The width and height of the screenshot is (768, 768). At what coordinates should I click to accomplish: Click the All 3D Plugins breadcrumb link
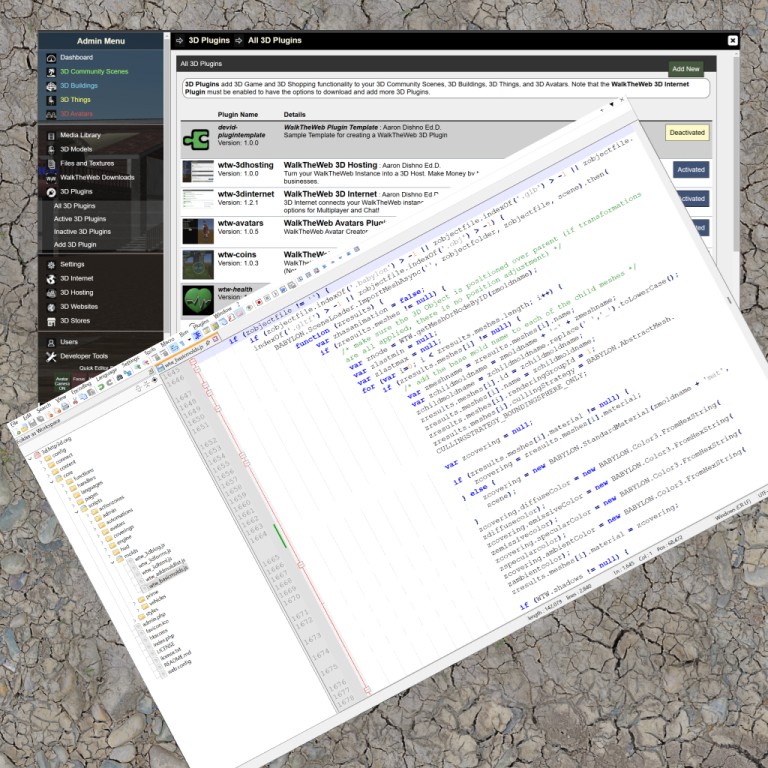coord(275,41)
